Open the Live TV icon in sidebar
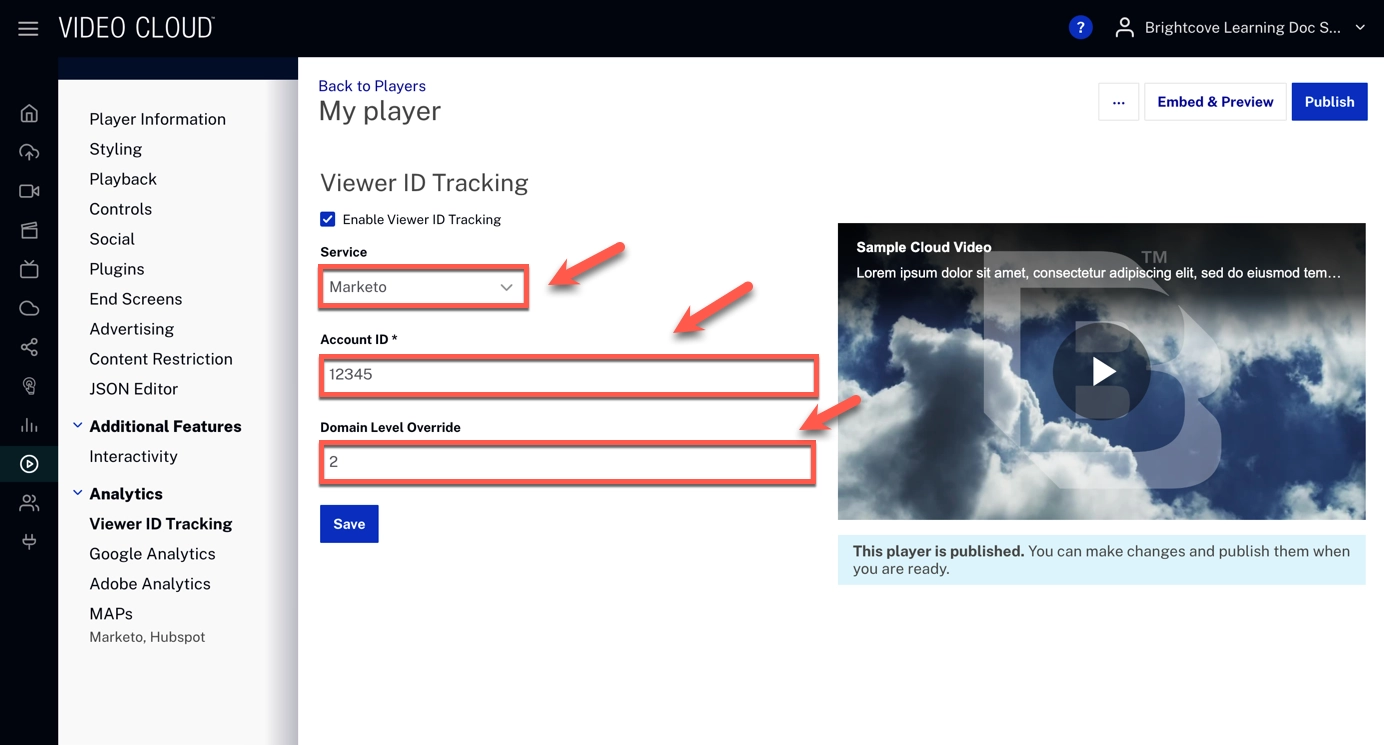1384x745 pixels. (29, 269)
